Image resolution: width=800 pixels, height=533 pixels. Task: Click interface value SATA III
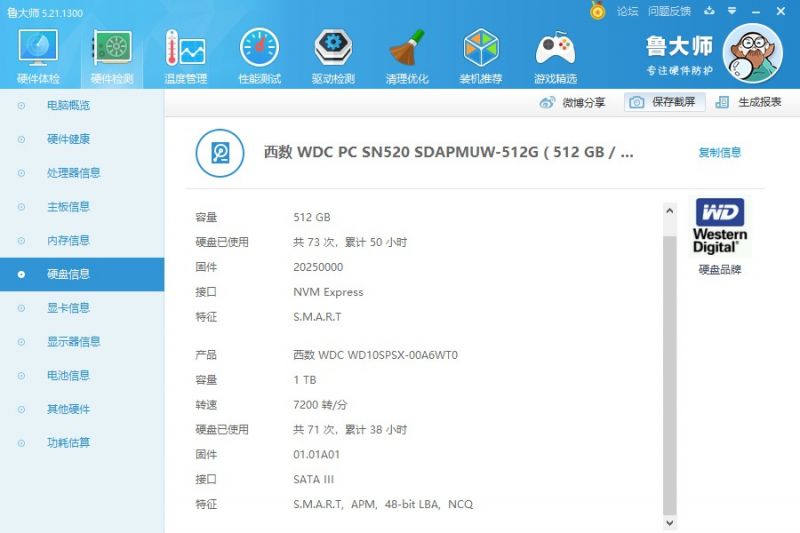[313, 479]
